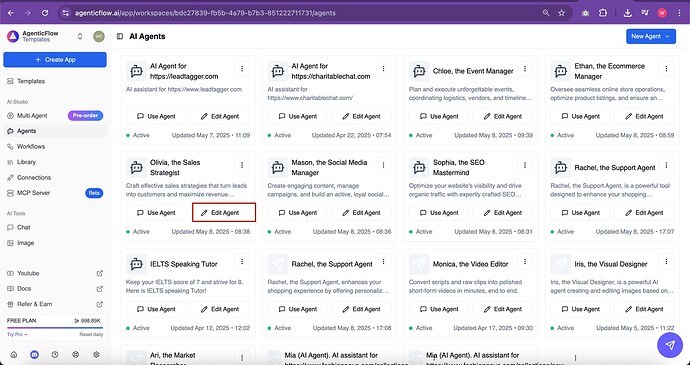Click Edit Agent for Ethan, the Ecommerce Manager

[x=644, y=116]
